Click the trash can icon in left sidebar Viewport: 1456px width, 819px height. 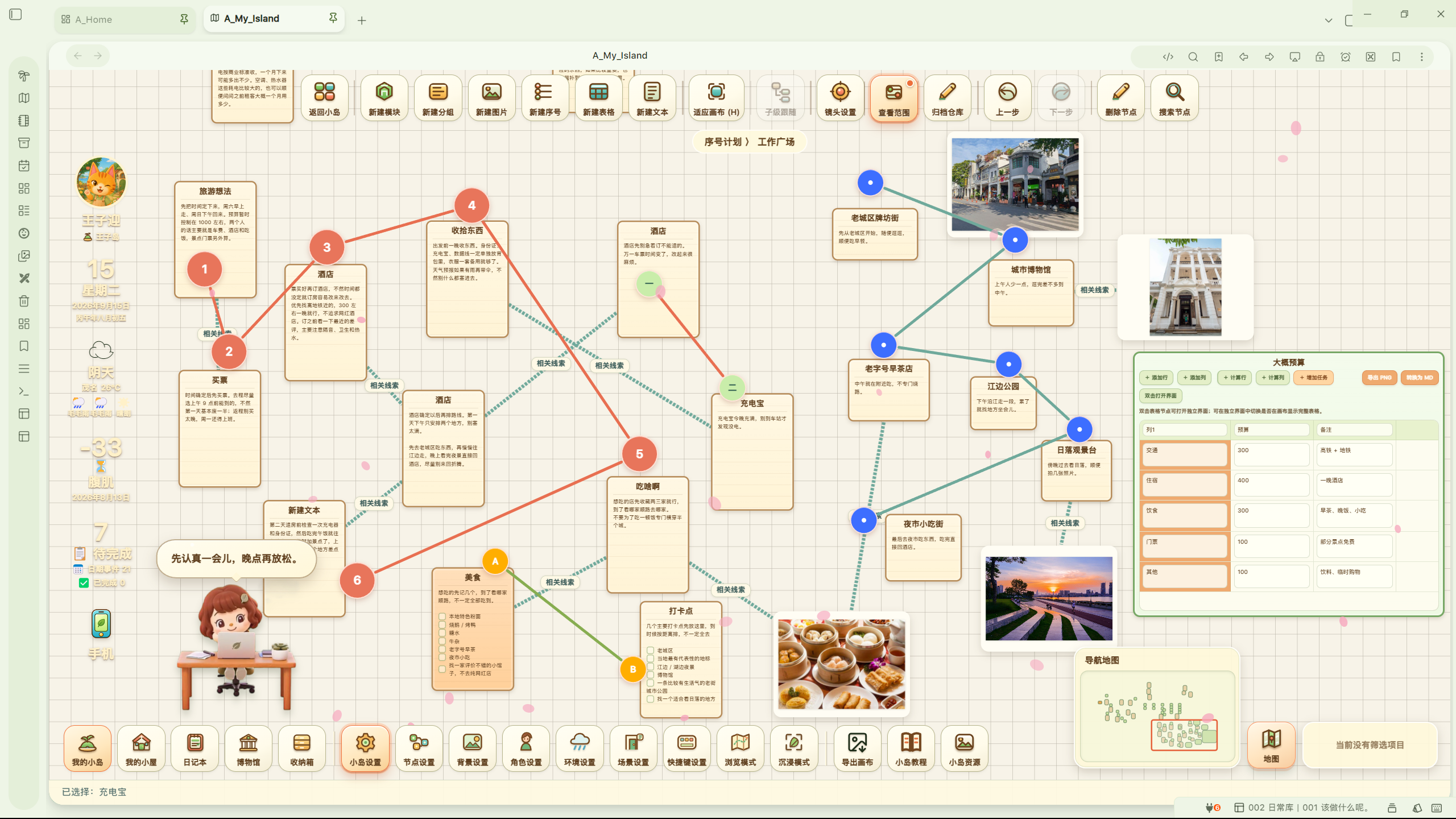pos(24,301)
